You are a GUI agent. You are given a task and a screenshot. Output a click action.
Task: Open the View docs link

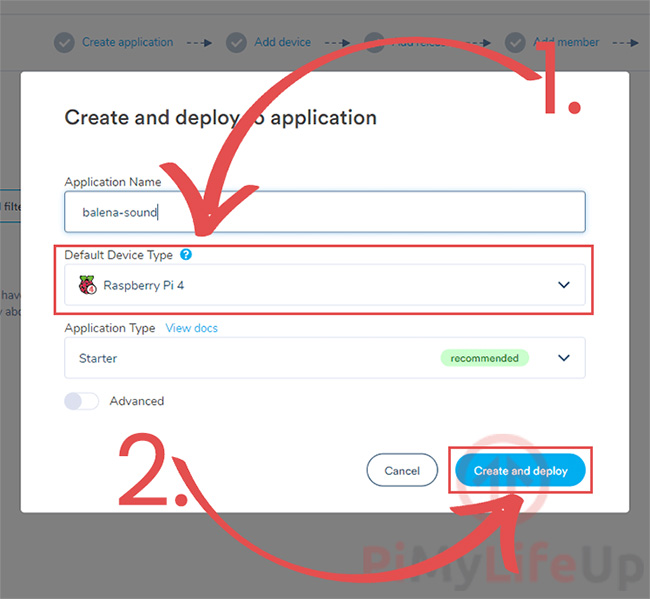click(x=192, y=328)
